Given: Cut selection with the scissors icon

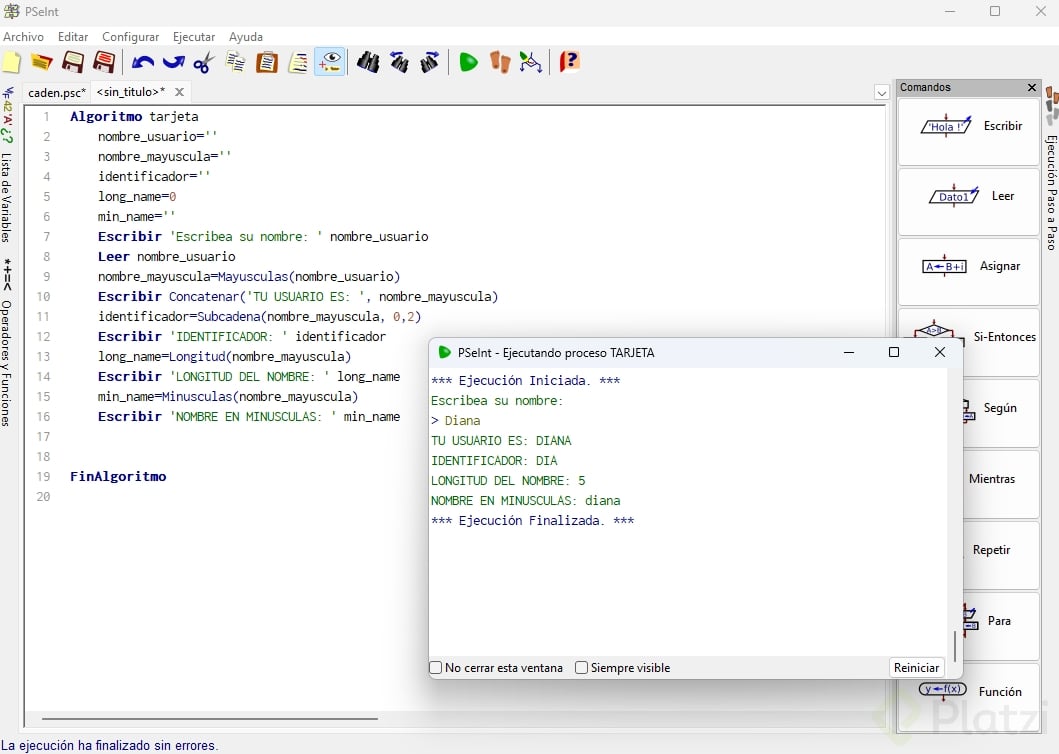Looking at the screenshot, I should 204,63.
